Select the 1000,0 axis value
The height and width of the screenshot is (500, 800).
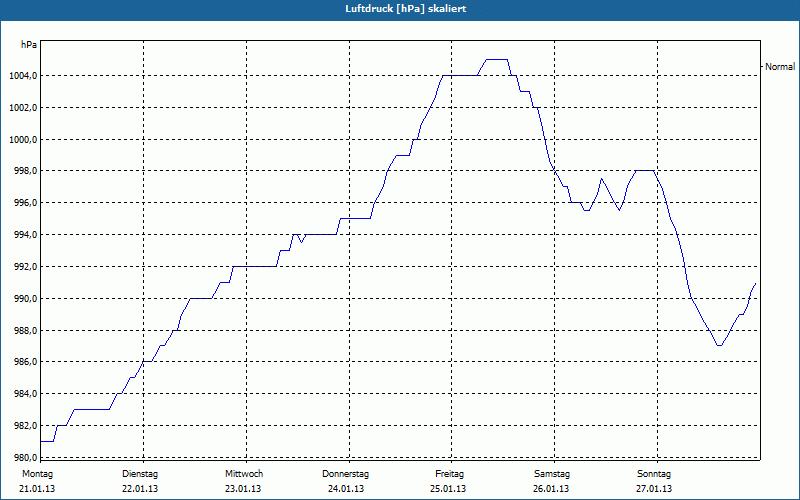(22, 139)
